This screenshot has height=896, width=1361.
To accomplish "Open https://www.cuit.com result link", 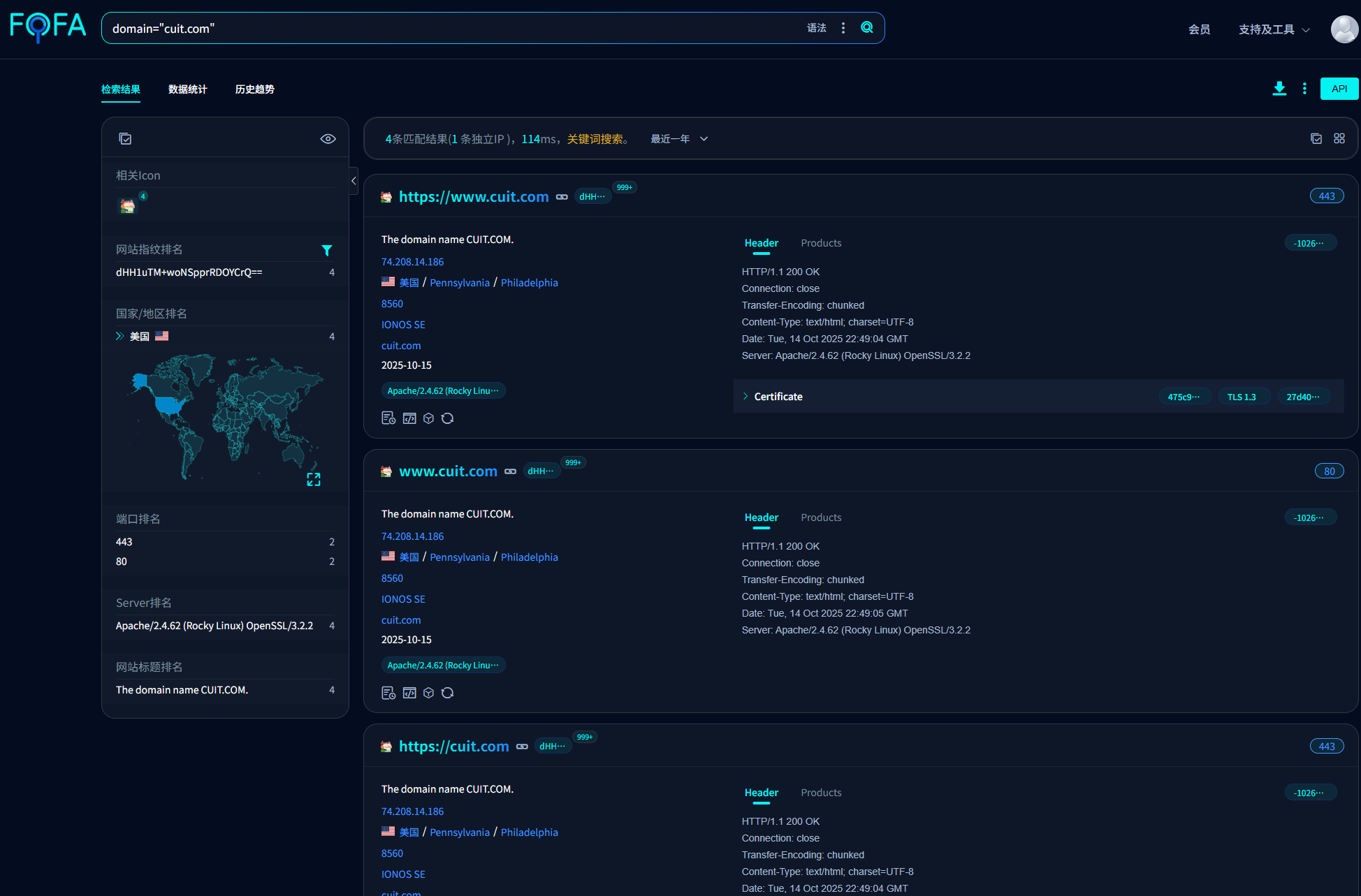I will click(x=474, y=197).
